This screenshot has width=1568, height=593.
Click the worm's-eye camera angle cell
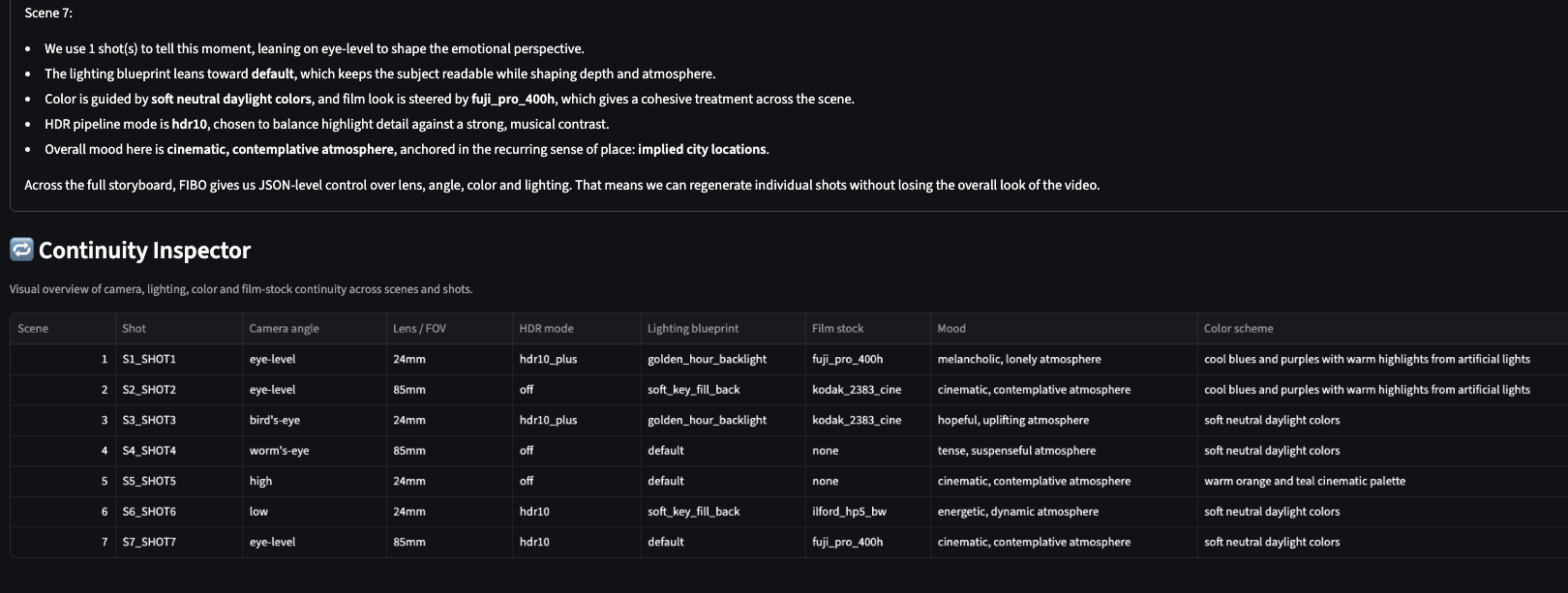279,451
